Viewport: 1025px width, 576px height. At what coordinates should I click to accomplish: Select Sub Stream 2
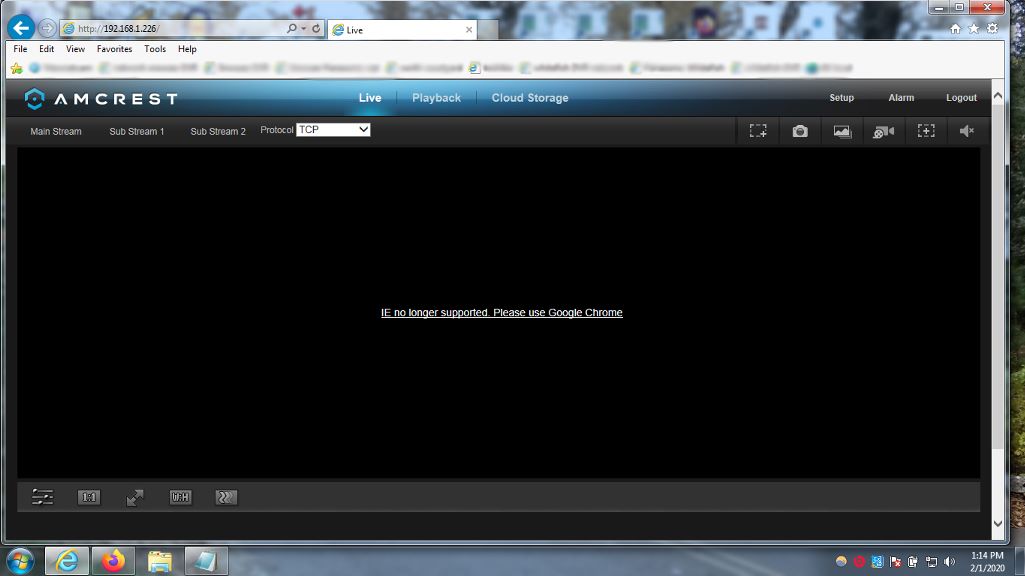(x=218, y=131)
